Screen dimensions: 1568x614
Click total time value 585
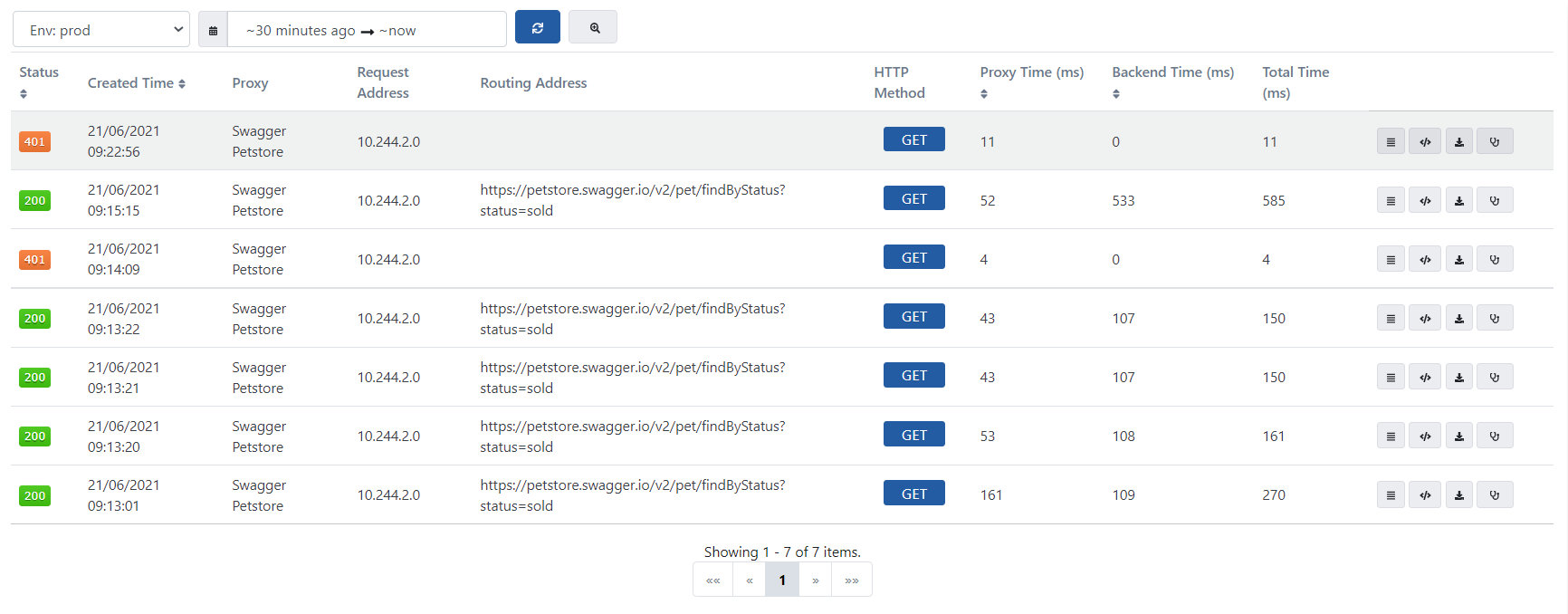1274,200
